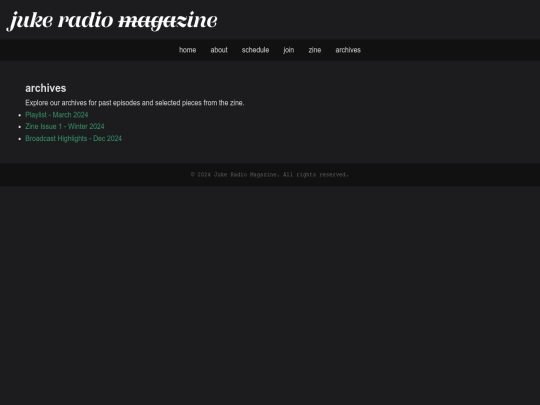This screenshot has height=405, width=540.
Task: Click the juke radio magazine logo
Action: [x=112, y=21]
